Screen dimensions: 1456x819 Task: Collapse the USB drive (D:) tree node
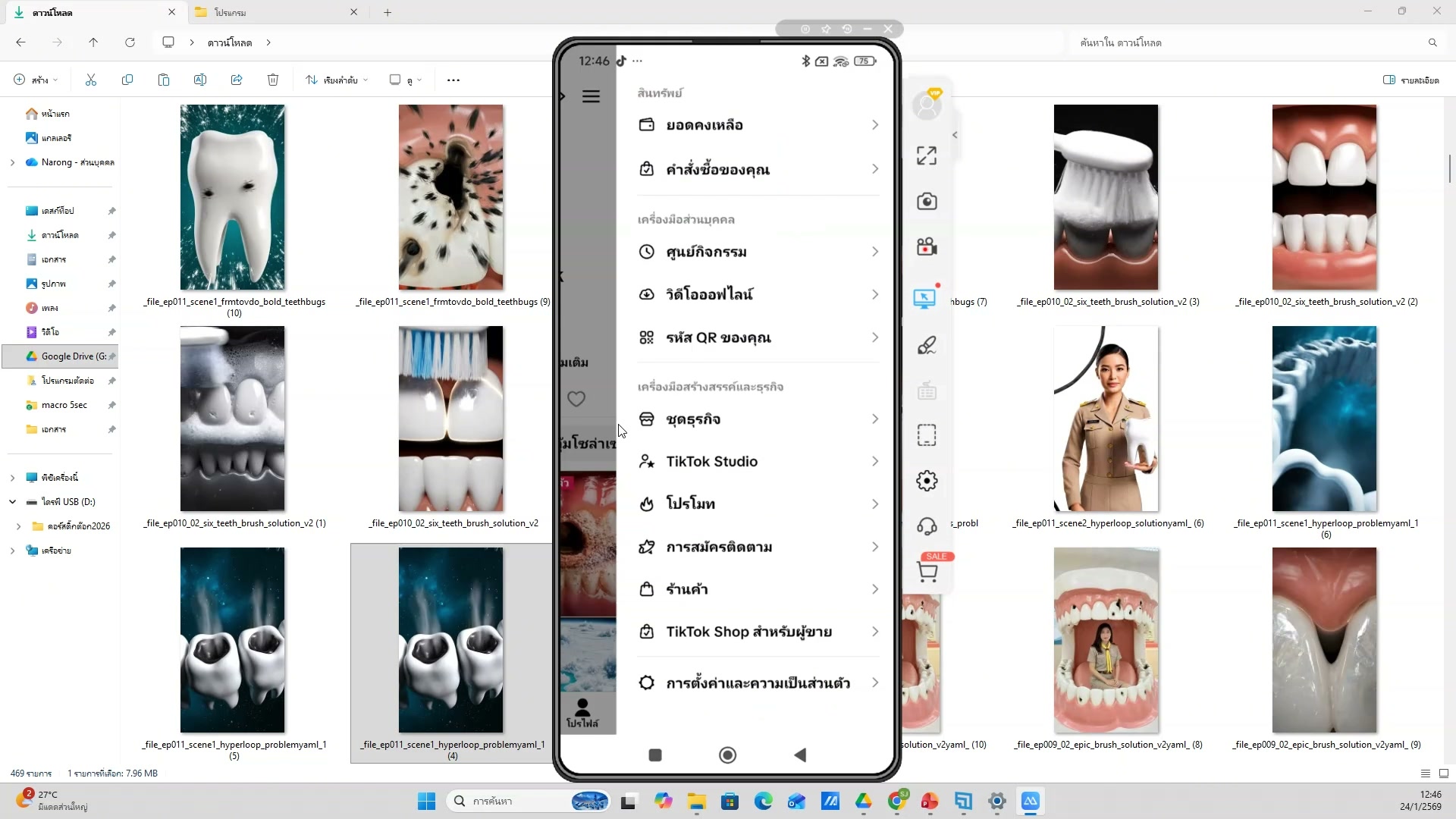(12, 502)
